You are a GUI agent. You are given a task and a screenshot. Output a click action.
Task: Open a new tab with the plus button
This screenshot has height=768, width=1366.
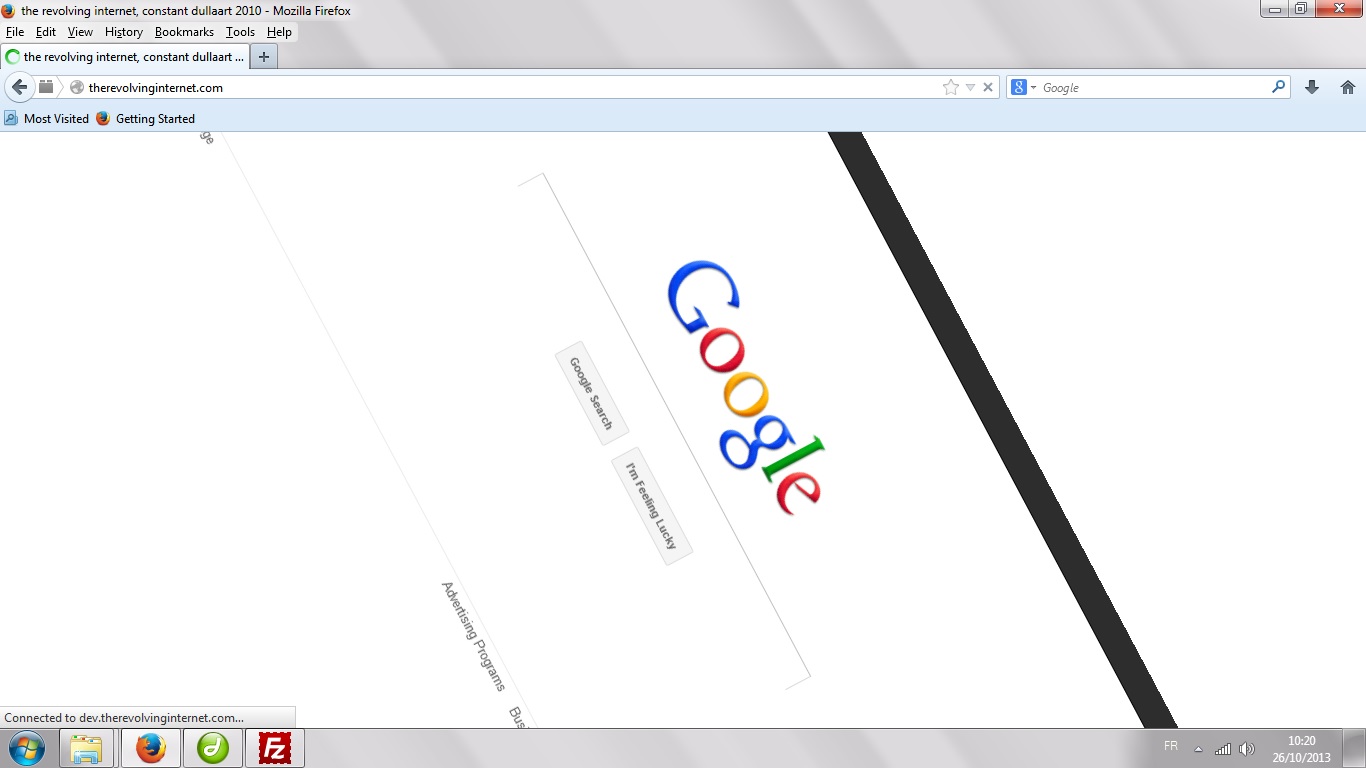pyautogui.click(x=264, y=57)
